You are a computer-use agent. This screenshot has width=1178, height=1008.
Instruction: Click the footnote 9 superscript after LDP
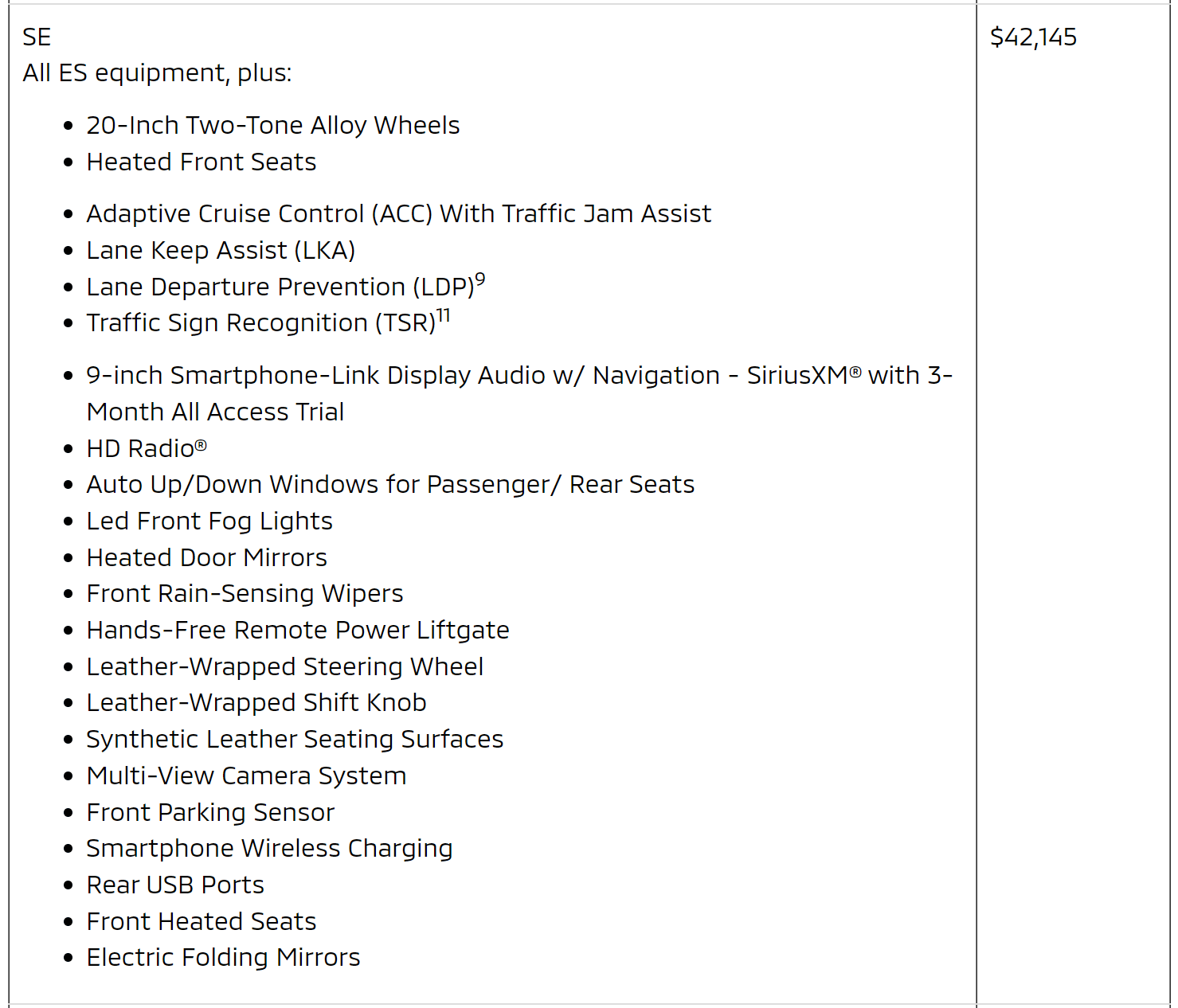(480, 279)
